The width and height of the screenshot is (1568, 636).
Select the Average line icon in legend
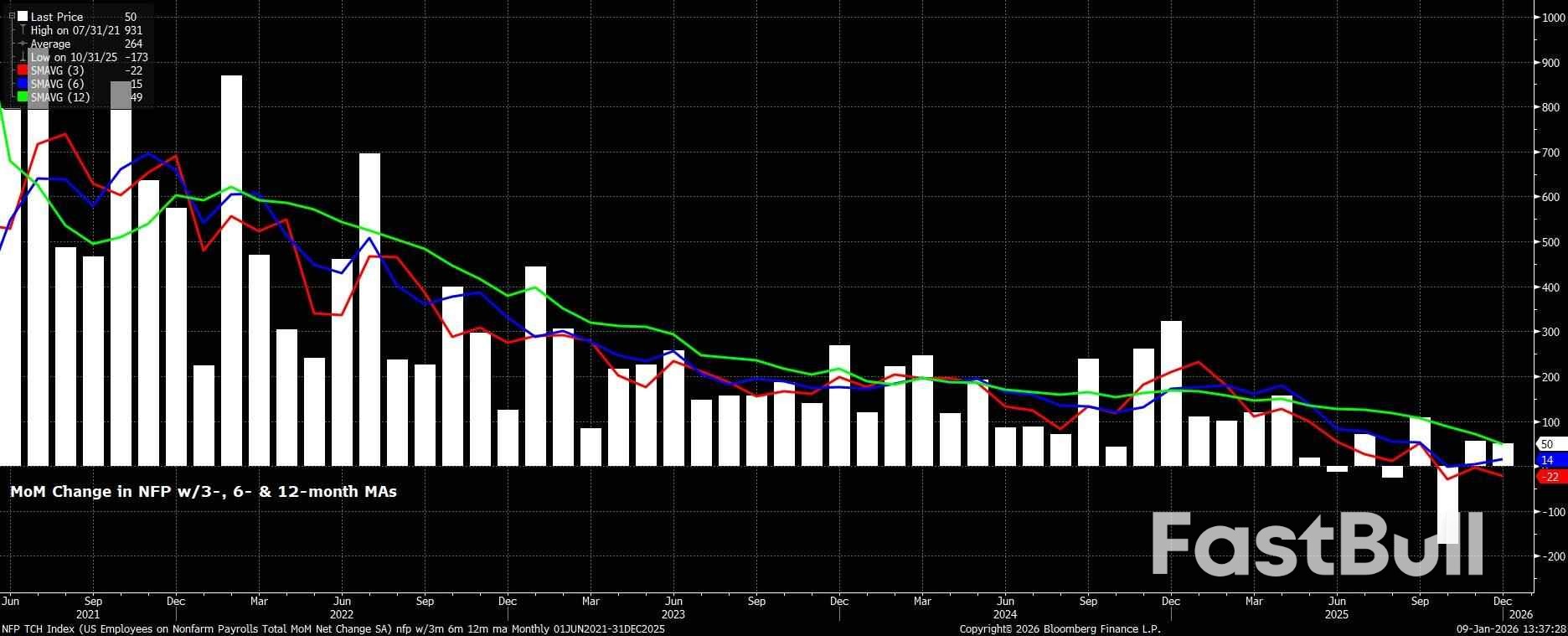[x=23, y=44]
